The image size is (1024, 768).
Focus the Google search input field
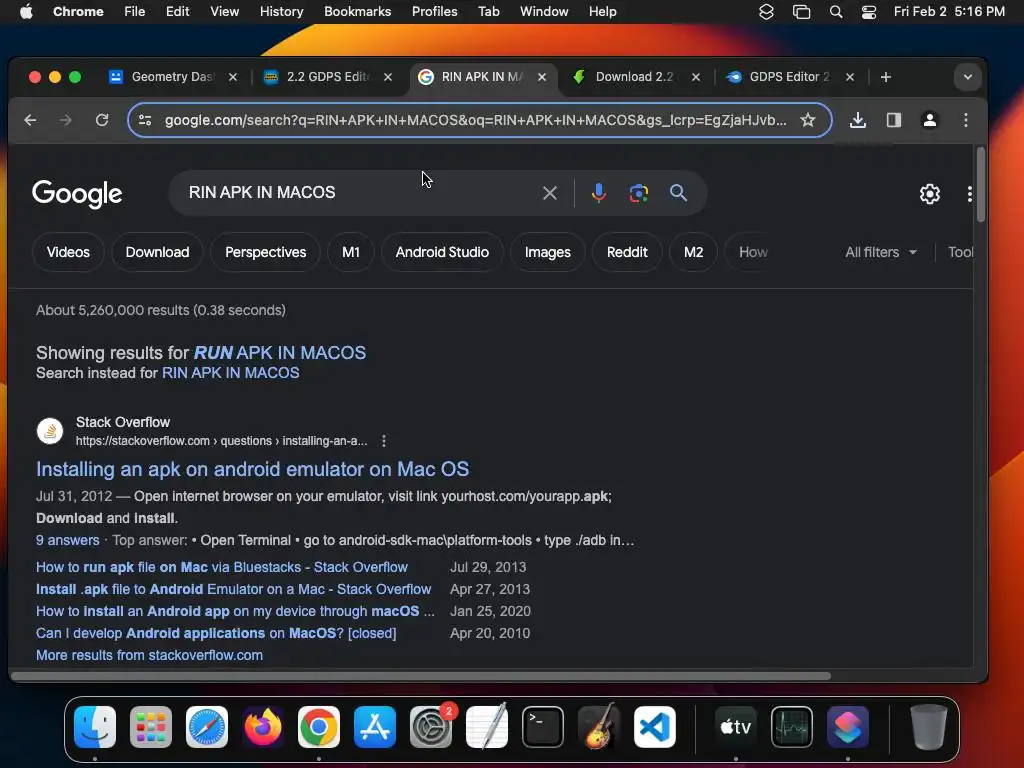[359, 193]
